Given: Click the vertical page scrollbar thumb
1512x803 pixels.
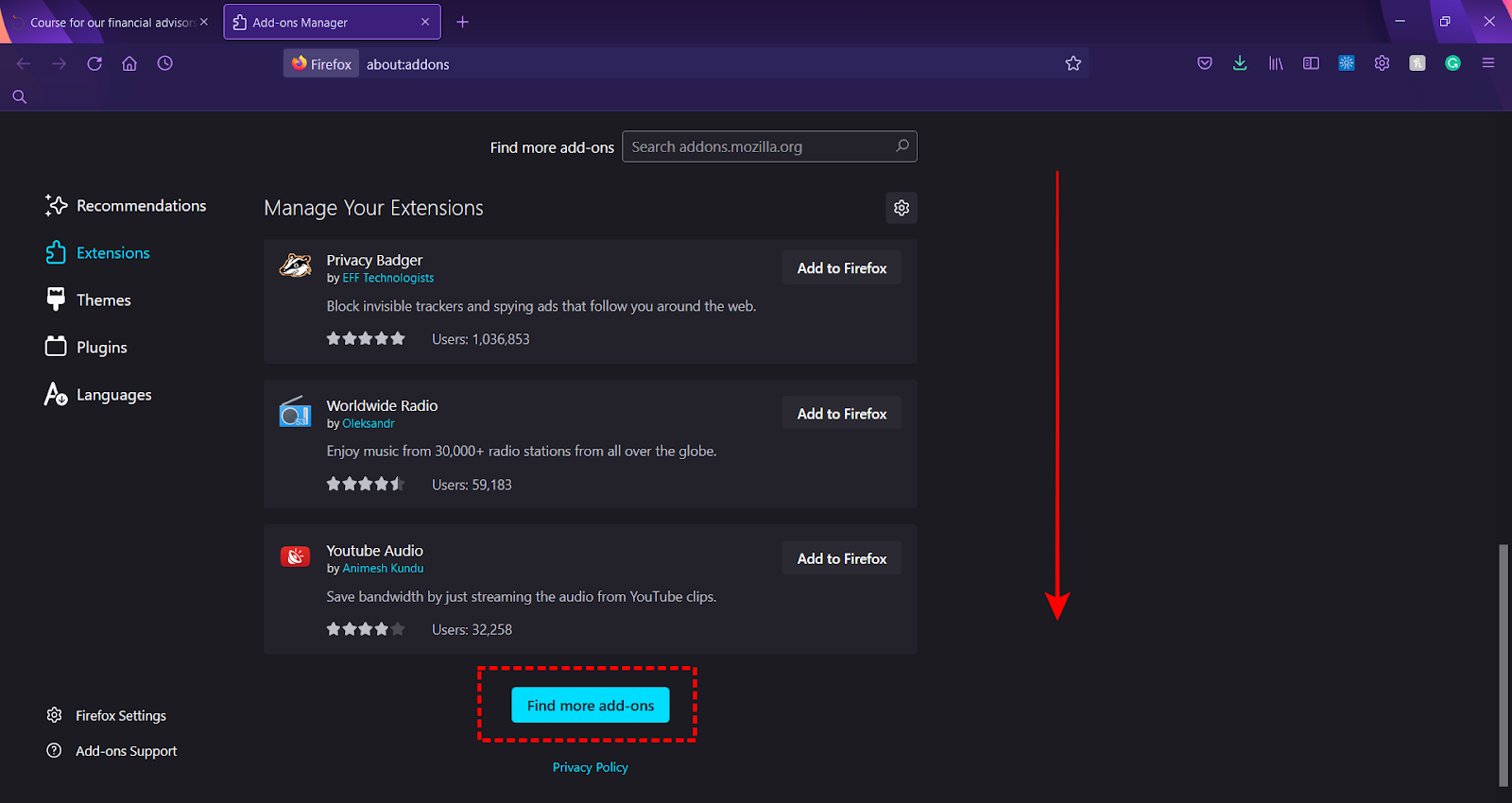Looking at the screenshot, I should pyautogui.click(x=1503, y=665).
